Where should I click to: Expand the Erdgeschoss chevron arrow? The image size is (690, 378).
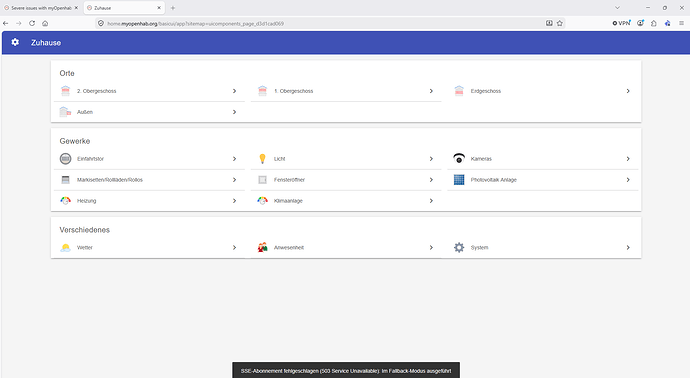click(x=628, y=91)
